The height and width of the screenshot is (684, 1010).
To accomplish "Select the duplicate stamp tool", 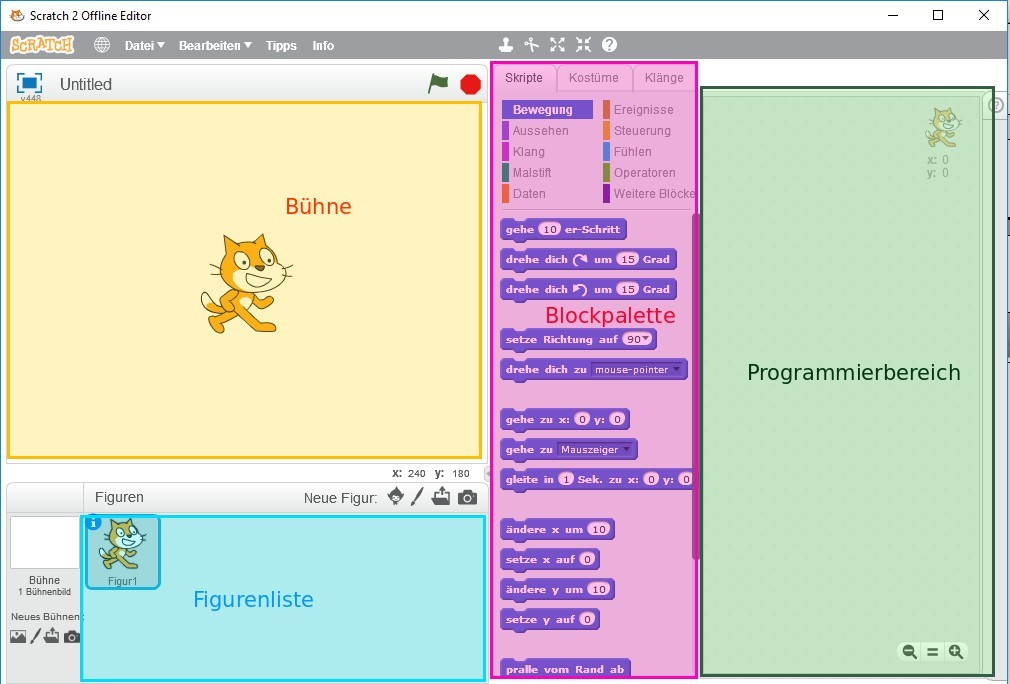I will click(506, 44).
